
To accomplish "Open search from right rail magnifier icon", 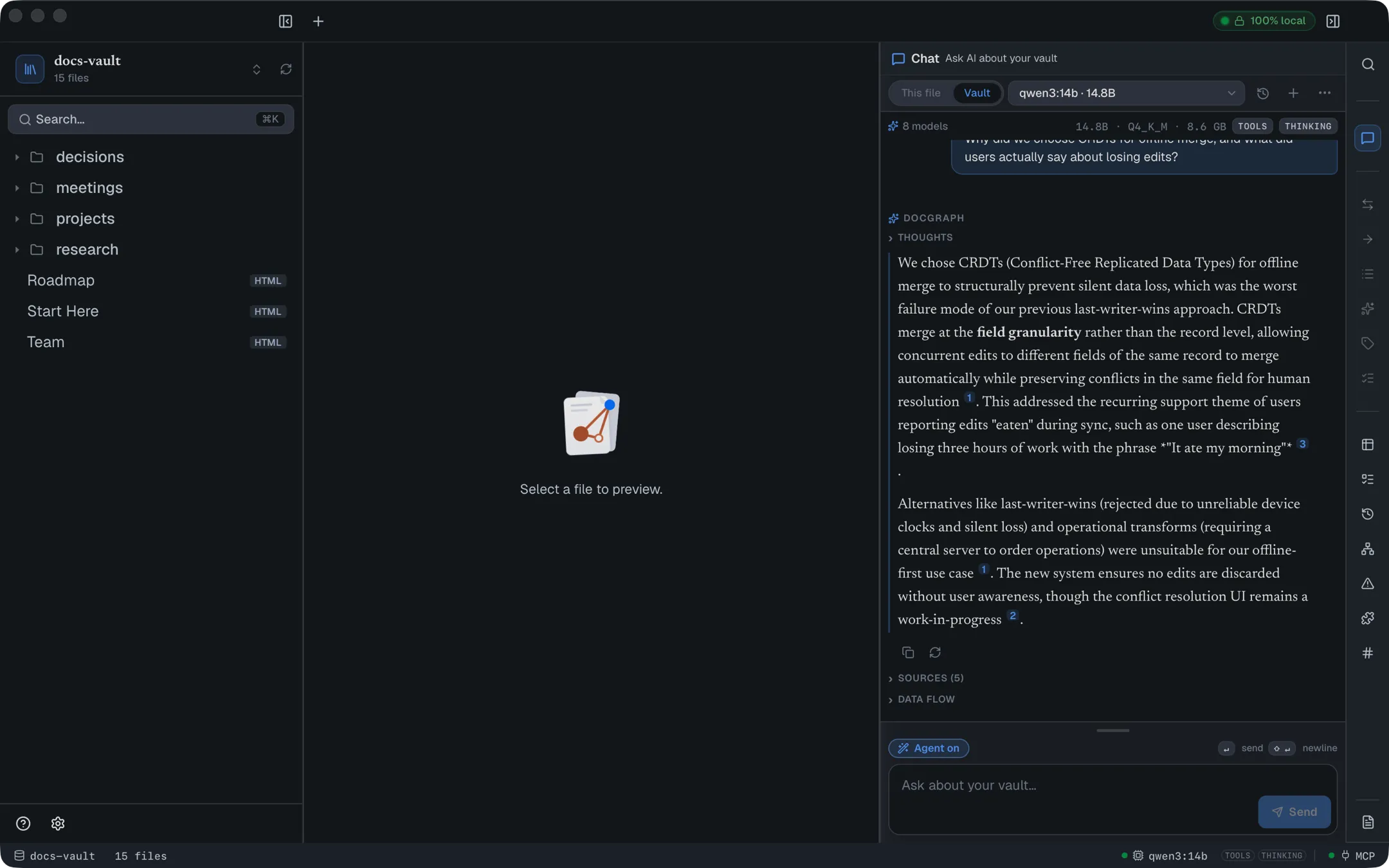I will point(1368,64).
